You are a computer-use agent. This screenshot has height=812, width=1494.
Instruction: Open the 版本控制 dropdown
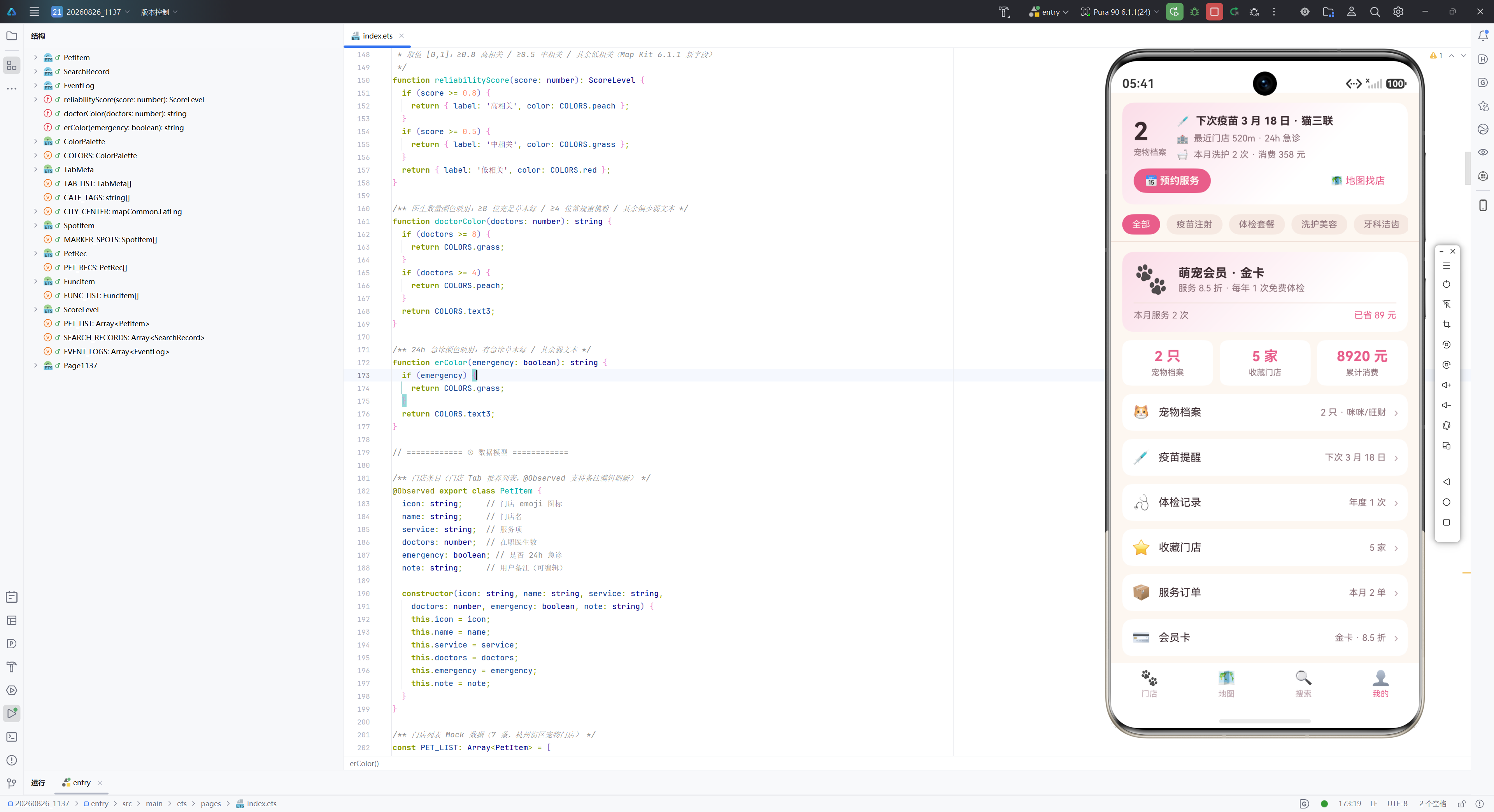point(159,12)
